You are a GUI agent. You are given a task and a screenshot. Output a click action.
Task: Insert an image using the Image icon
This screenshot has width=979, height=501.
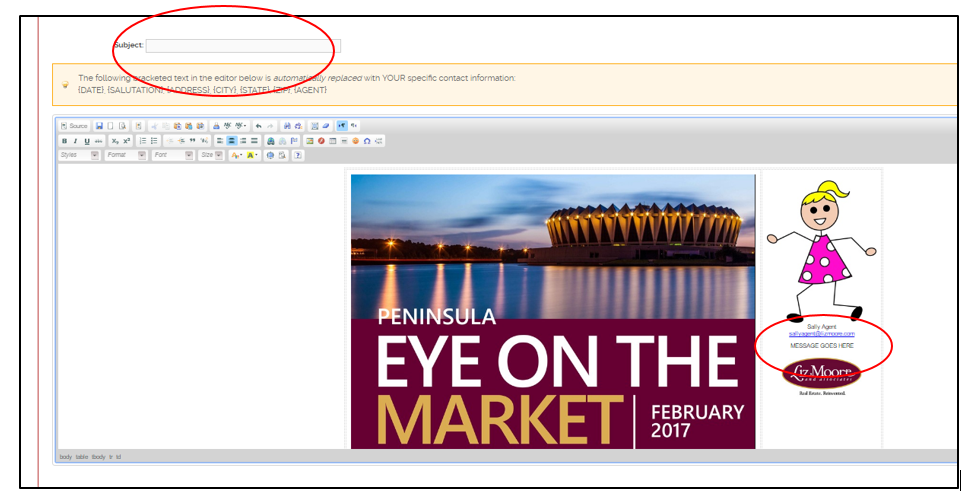point(310,141)
